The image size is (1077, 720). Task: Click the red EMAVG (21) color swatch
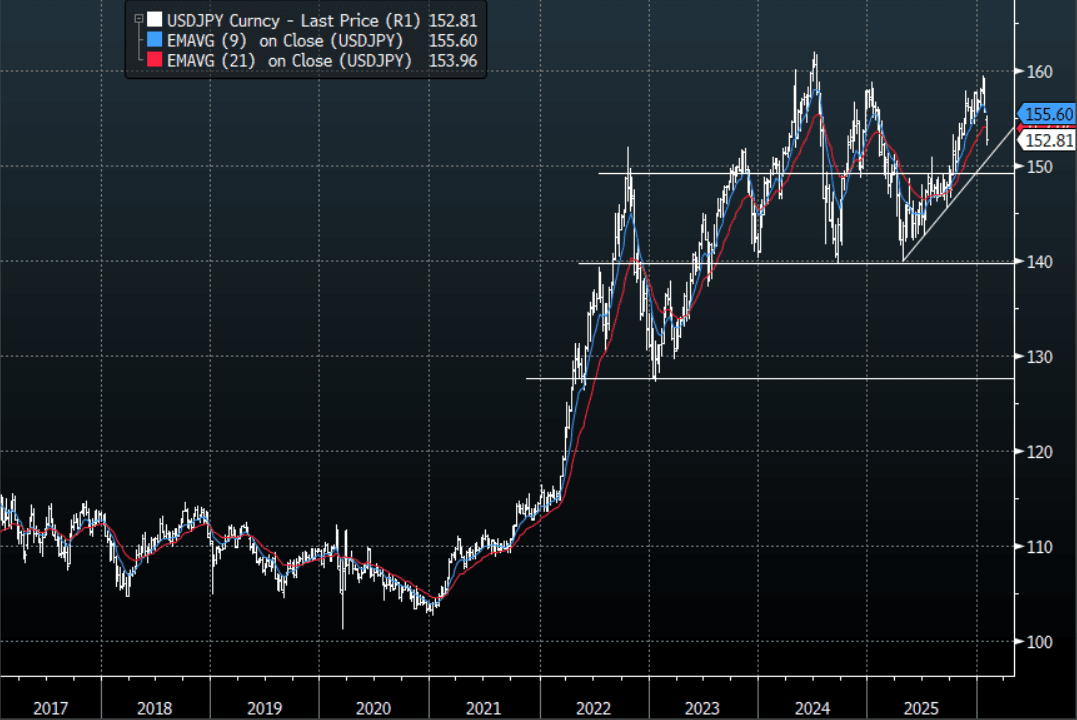(153, 61)
